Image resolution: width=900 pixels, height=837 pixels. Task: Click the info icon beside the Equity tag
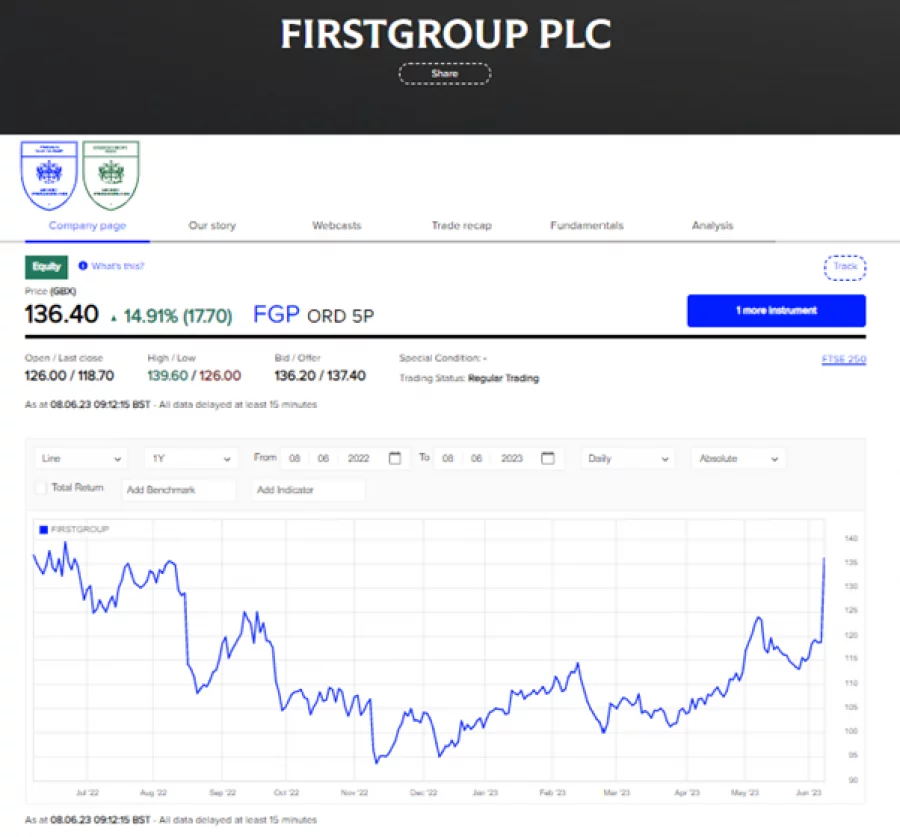pos(81,266)
